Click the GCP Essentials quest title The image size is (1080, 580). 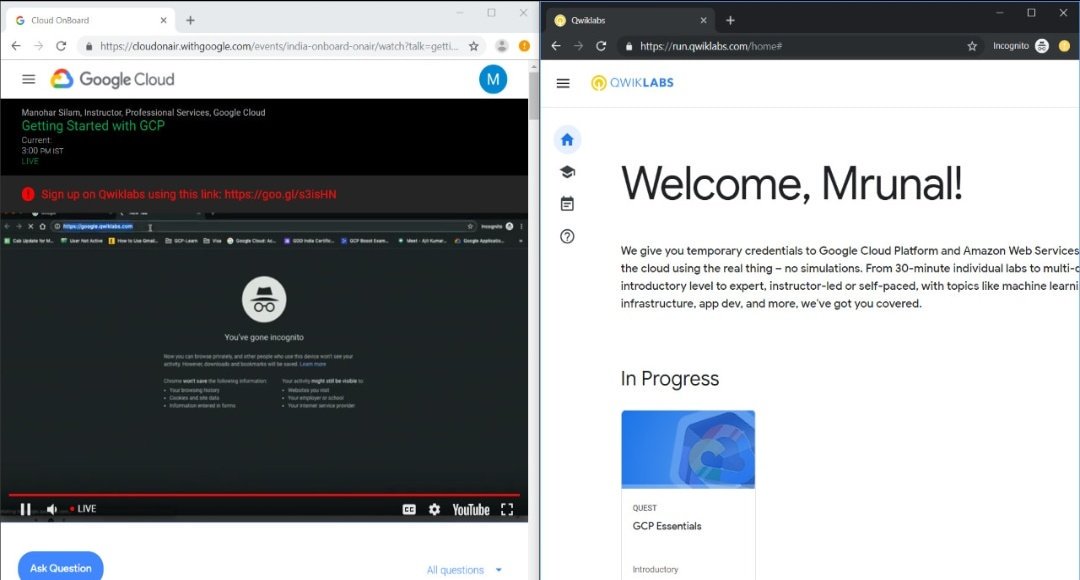pos(667,526)
